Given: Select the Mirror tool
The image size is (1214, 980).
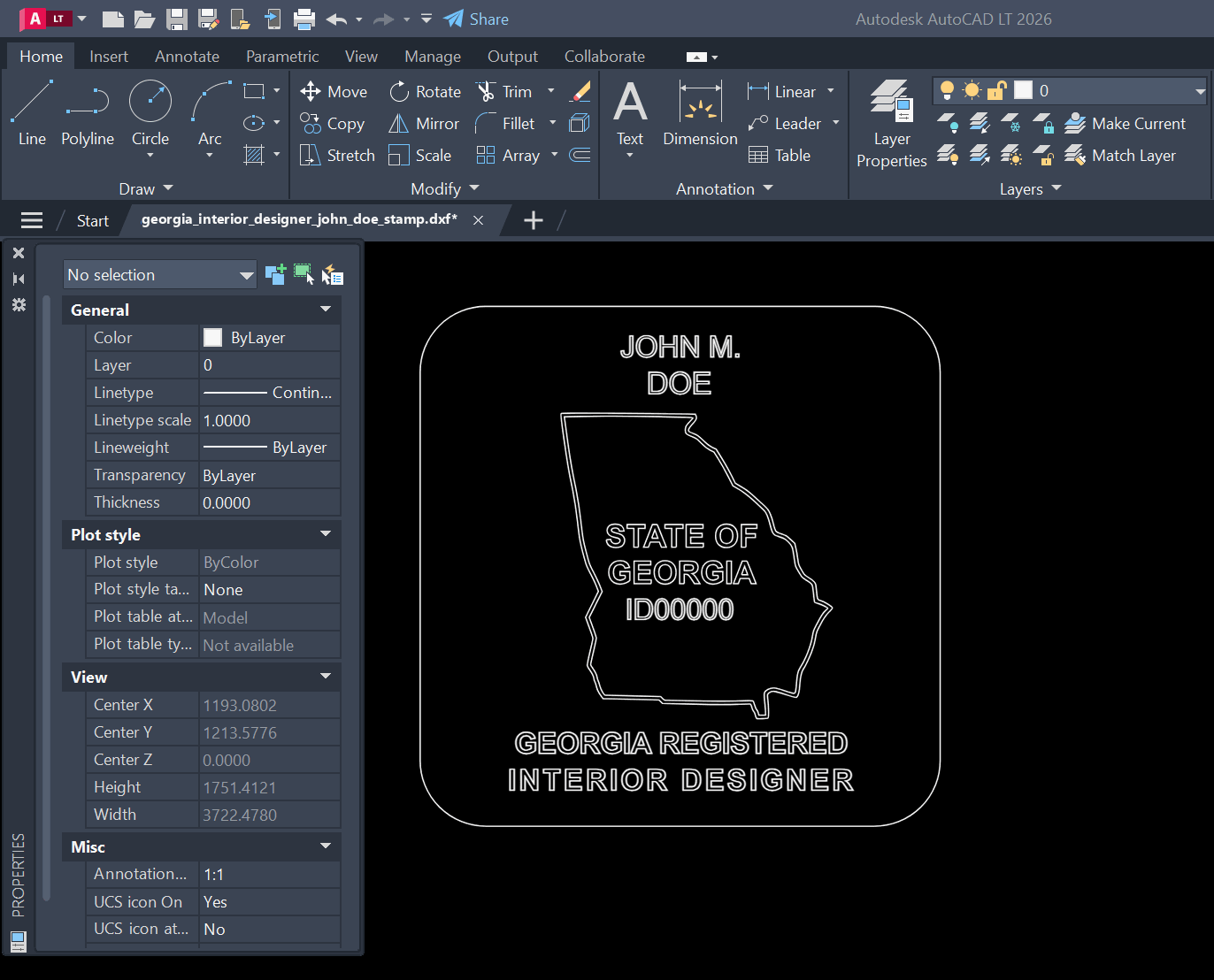Looking at the screenshot, I should pos(424,124).
